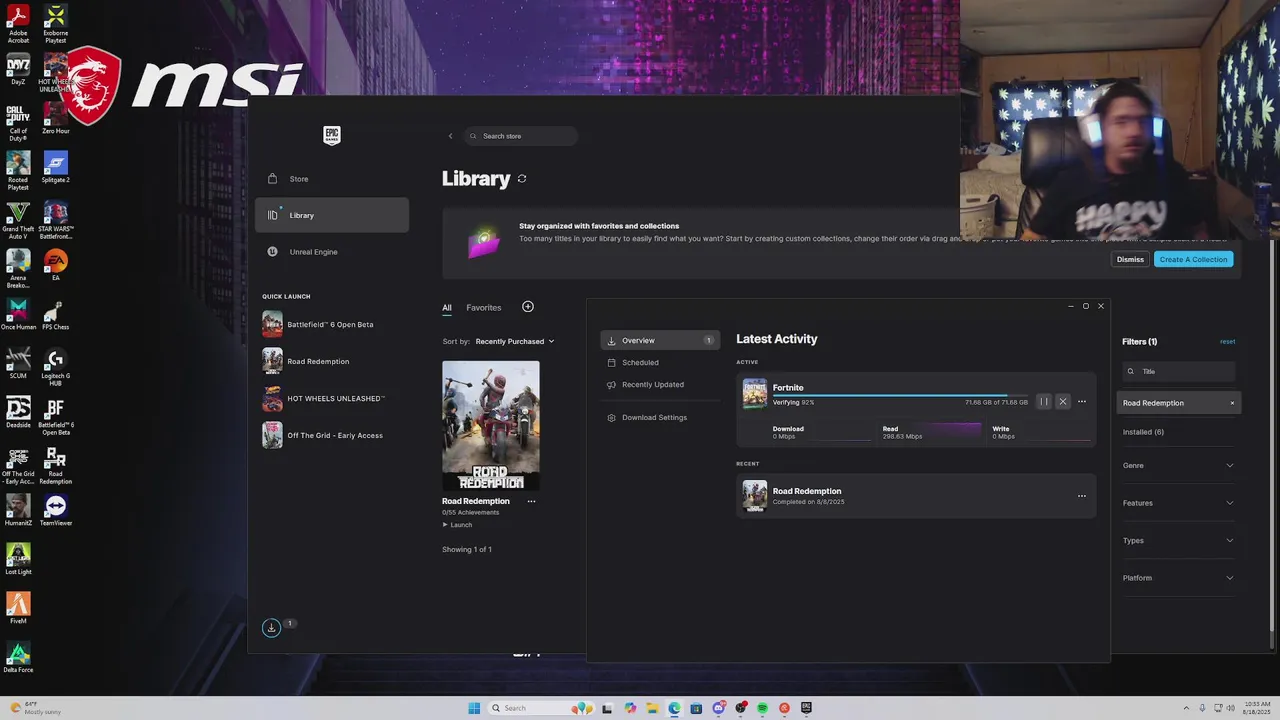Open Spotify from the taskbar
The height and width of the screenshot is (720, 1280).
[762, 708]
